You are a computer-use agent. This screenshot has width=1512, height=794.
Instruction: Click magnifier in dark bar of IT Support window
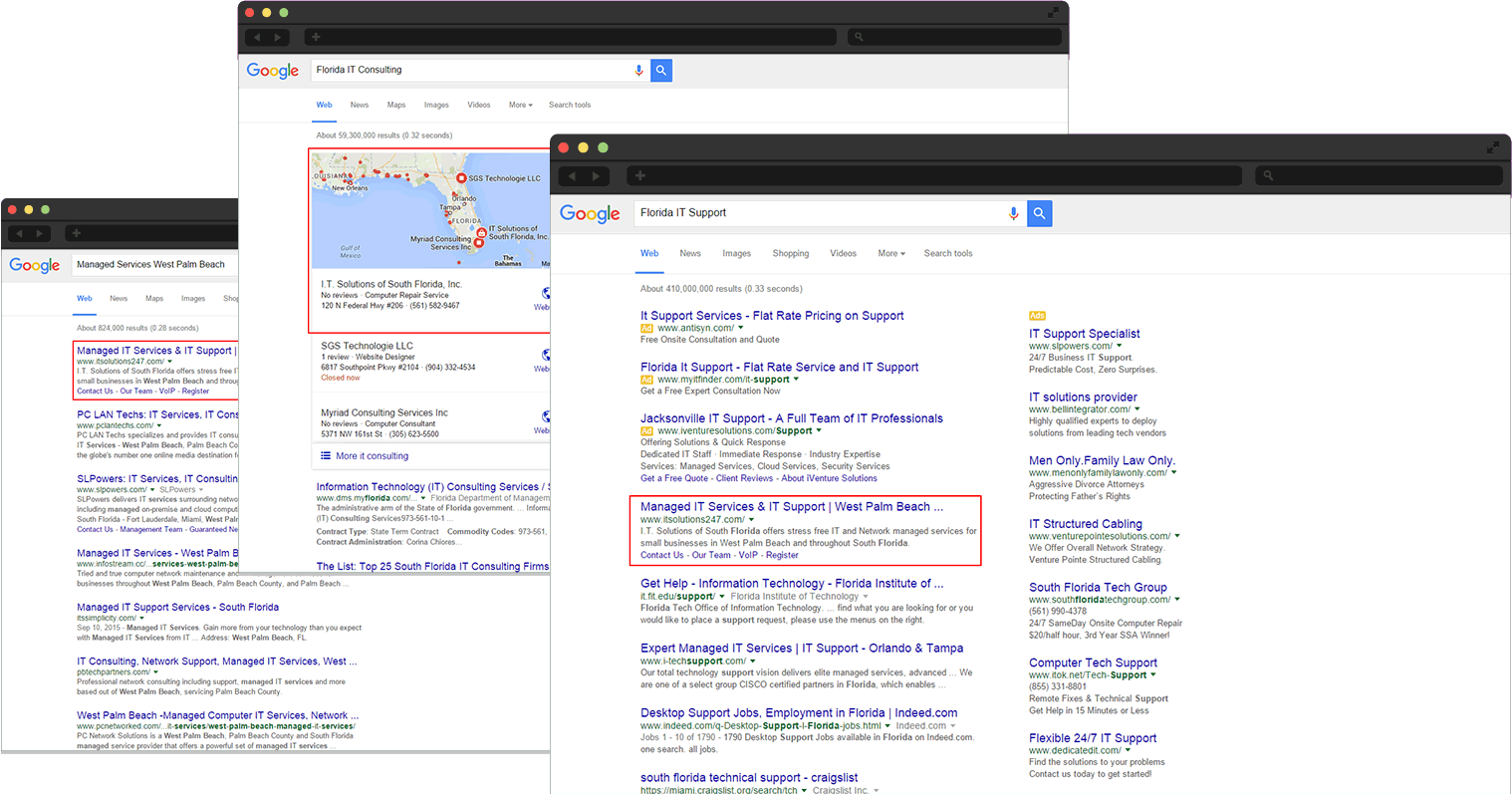tap(1268, 175)
